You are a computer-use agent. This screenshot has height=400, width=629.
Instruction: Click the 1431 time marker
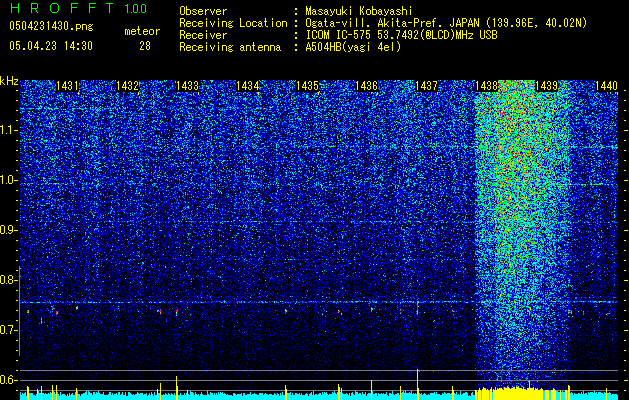pos(67,86)
